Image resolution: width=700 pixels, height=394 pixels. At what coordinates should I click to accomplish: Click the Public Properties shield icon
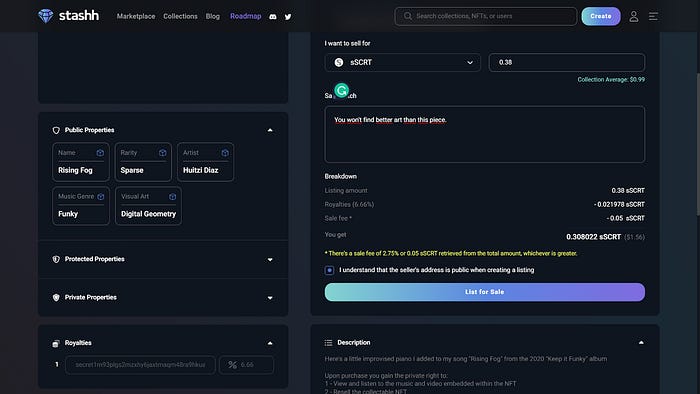click(x=56, y=130)
